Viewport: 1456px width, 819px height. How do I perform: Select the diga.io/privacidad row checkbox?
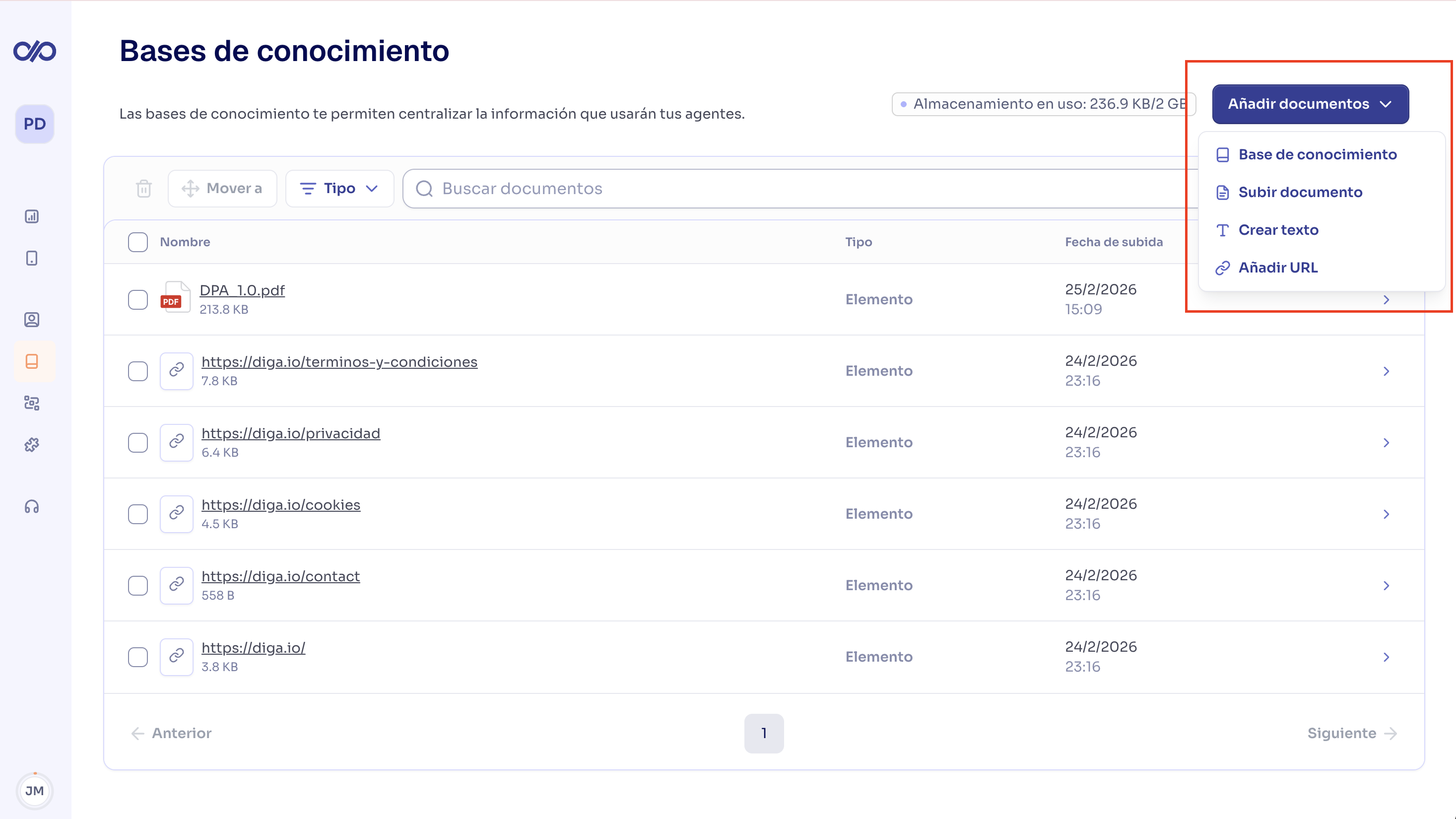coord(138,443)
